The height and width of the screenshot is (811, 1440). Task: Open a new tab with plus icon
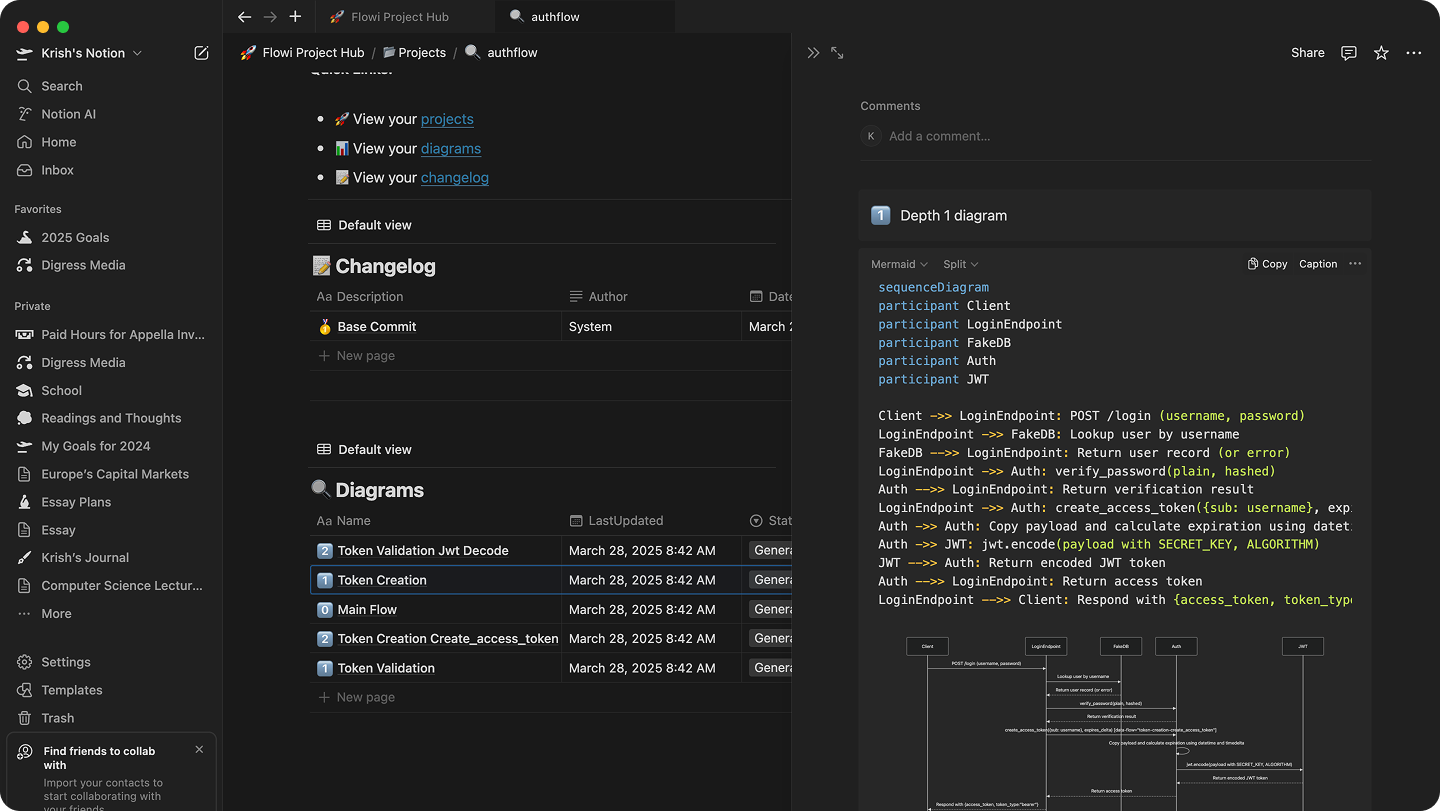(295, 17)
